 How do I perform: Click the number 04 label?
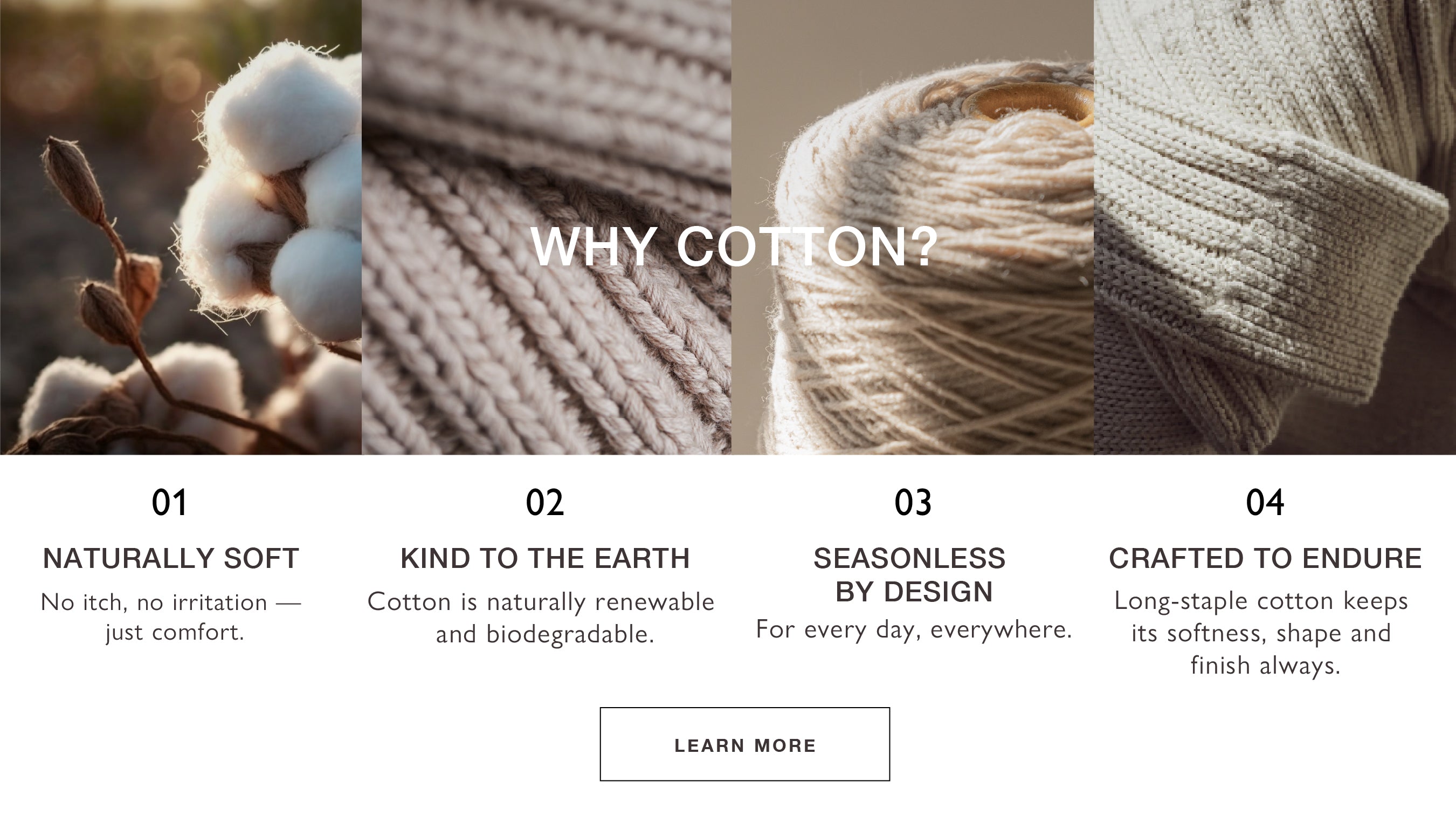1265,502
